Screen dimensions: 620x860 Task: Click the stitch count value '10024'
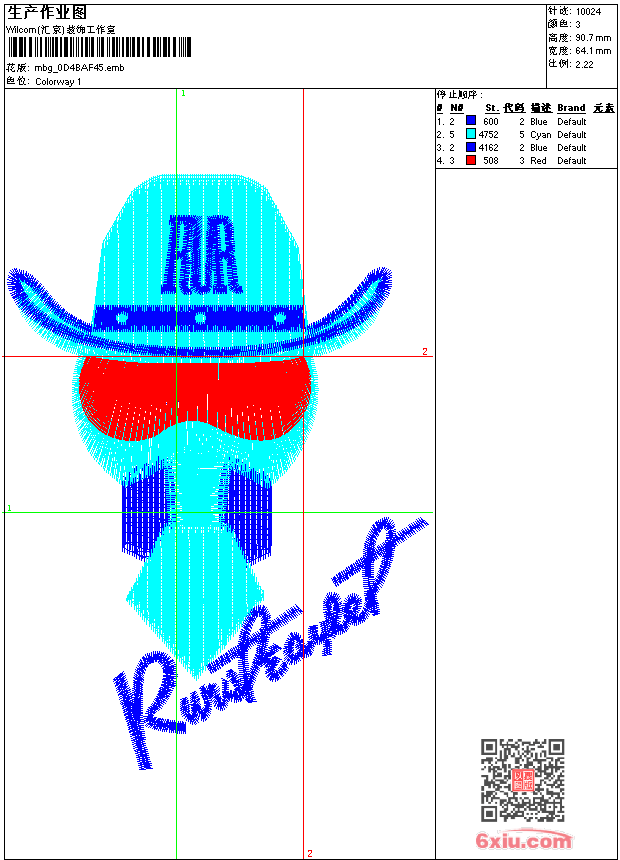tap(588, 12)
